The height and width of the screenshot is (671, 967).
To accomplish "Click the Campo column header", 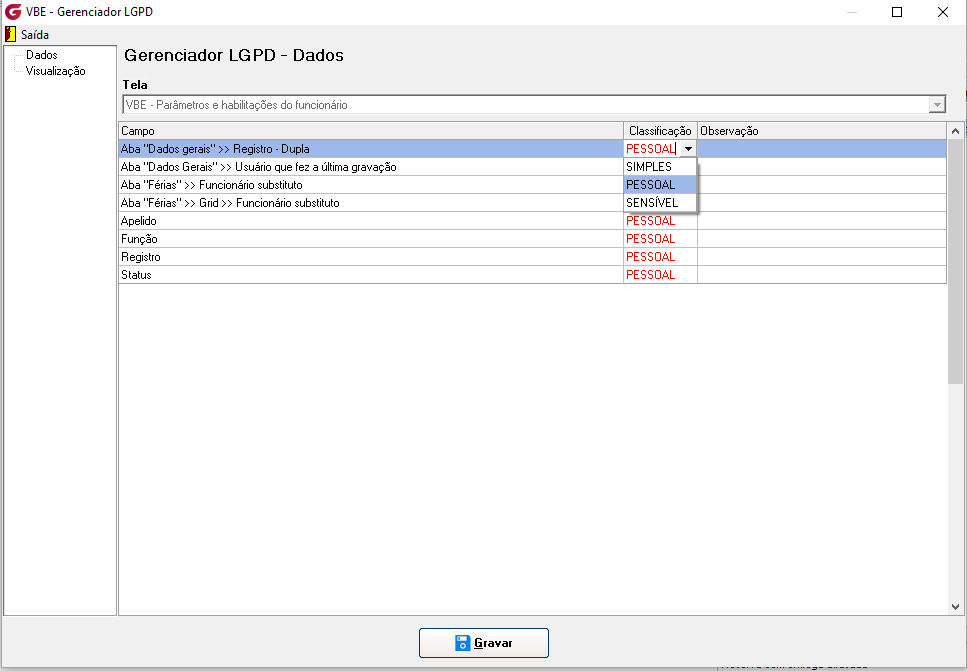I will click(371, 131).
